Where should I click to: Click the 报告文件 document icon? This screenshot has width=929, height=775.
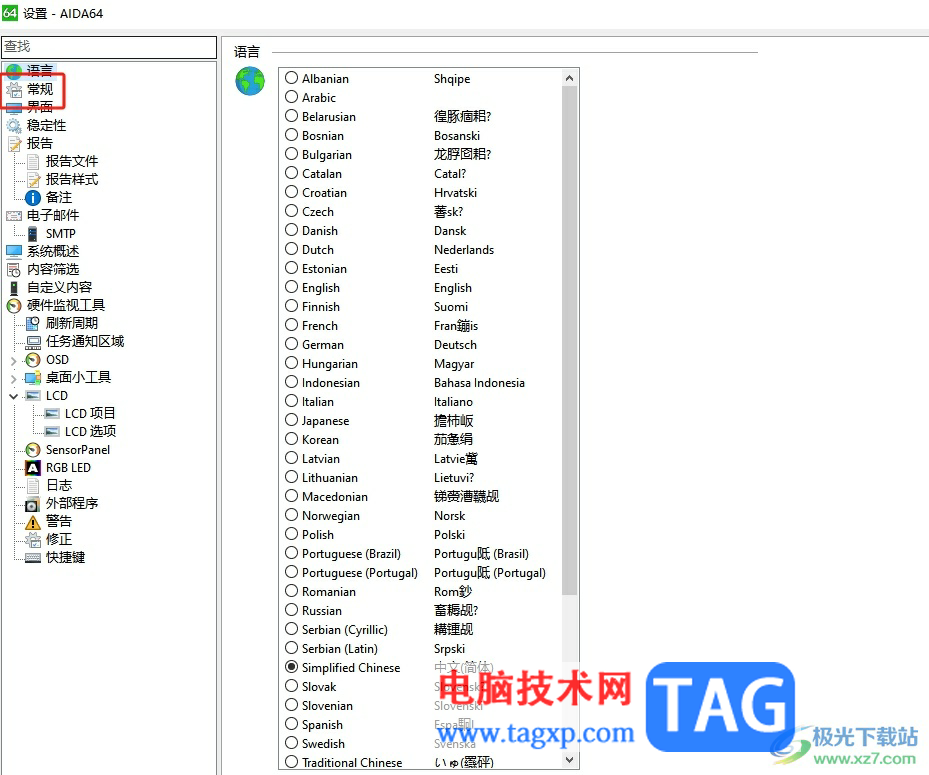coord(33,162)
